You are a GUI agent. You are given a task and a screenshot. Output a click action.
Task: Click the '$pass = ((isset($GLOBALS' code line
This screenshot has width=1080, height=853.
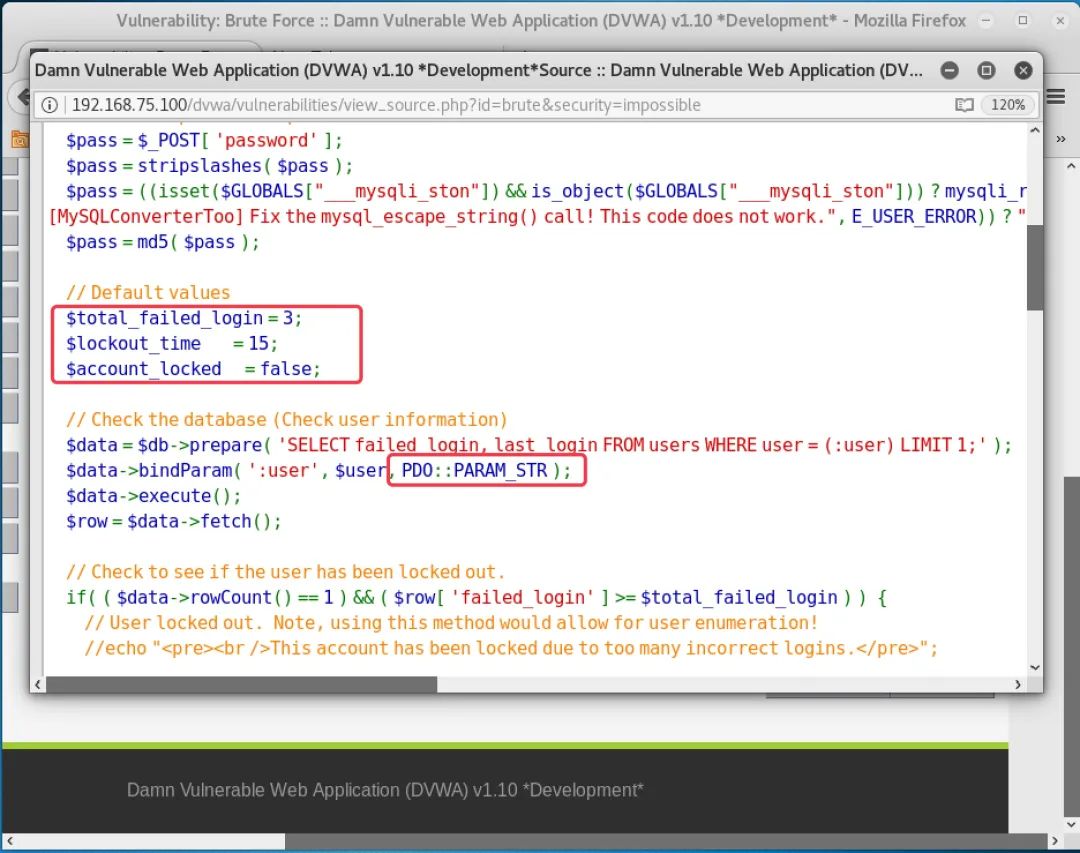coord(546,192)
